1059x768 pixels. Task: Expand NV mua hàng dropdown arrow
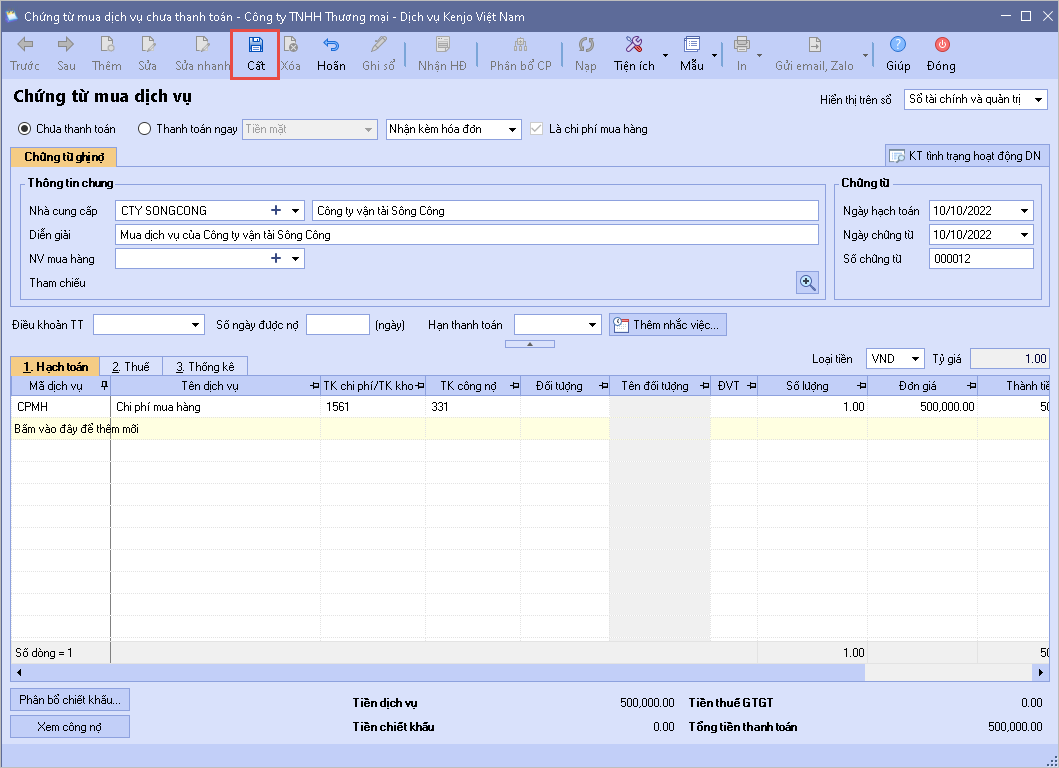295,258
